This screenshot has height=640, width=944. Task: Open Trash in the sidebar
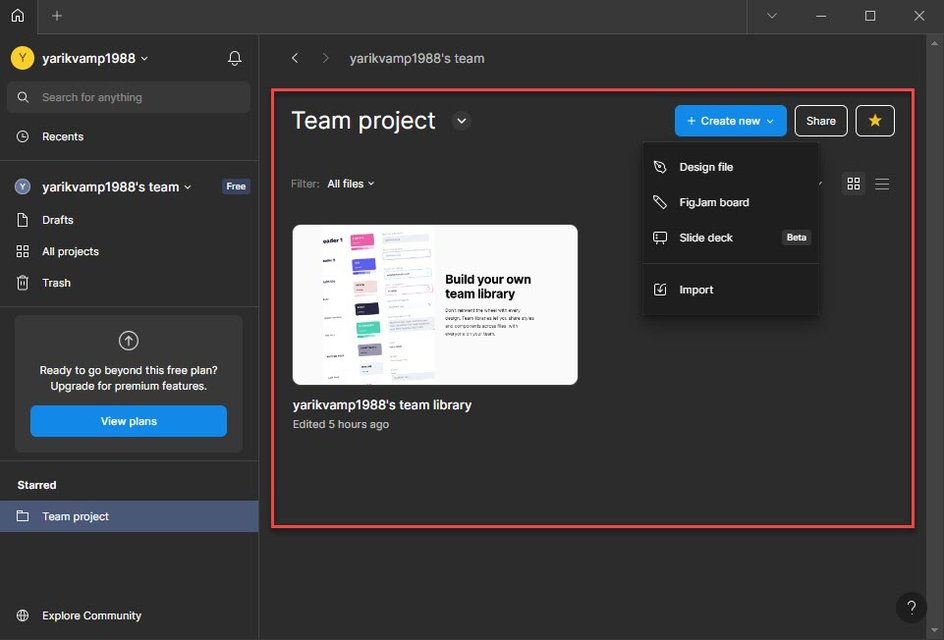(x=129, y=283)
